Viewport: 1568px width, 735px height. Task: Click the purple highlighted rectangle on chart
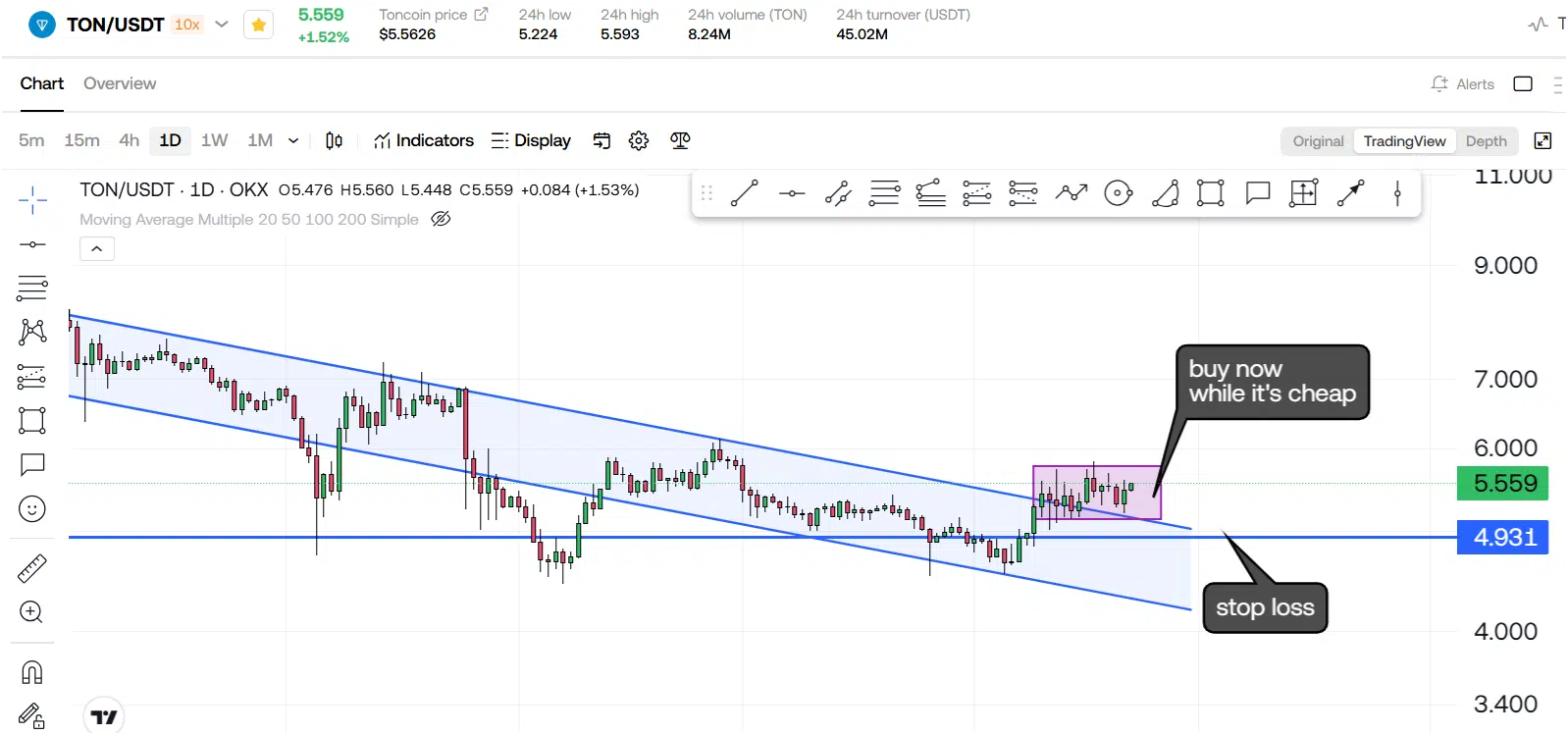(x=1097, y=493)
